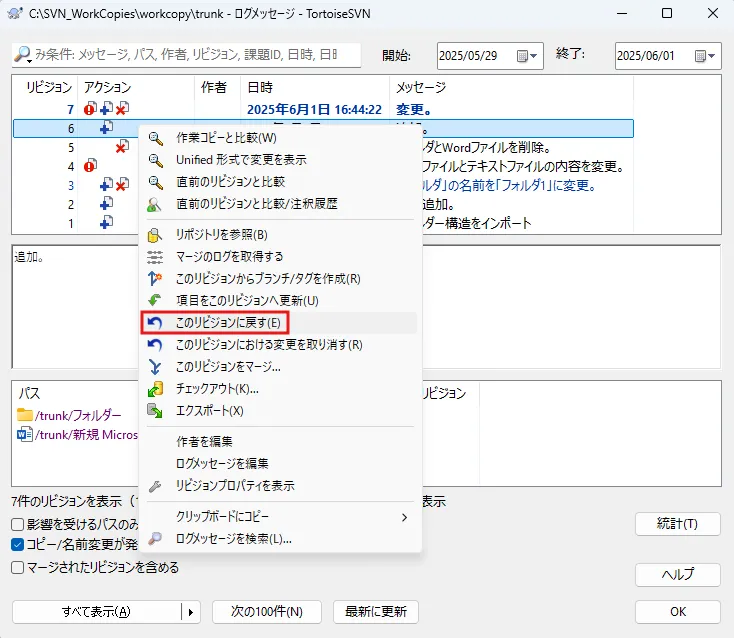Uncheck the コピー/名前変更 checkbox
734x638 pixels.
(x=17, y=544)
